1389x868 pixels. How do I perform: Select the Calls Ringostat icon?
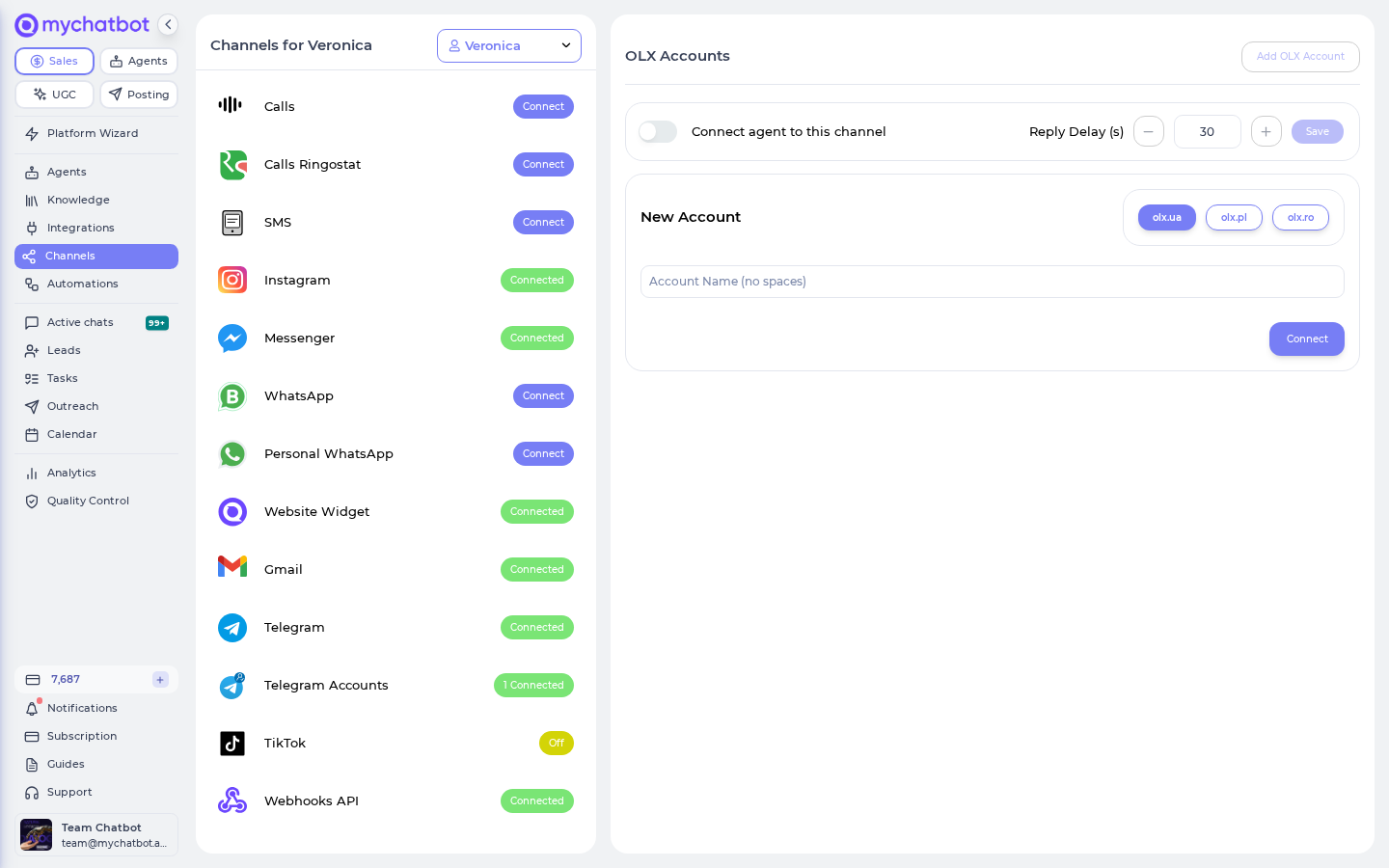(x=232, y=165)
